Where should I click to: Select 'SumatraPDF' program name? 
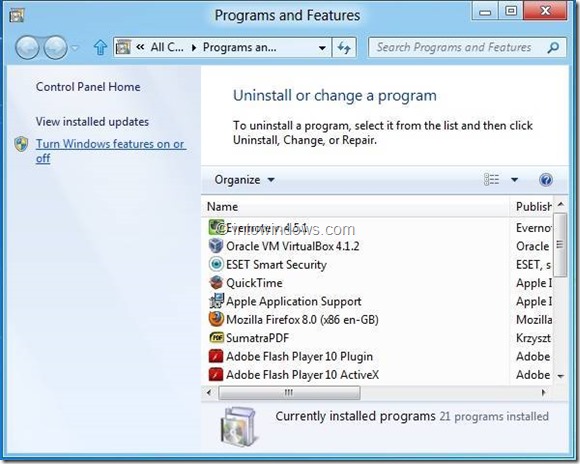tap(257, 338)
